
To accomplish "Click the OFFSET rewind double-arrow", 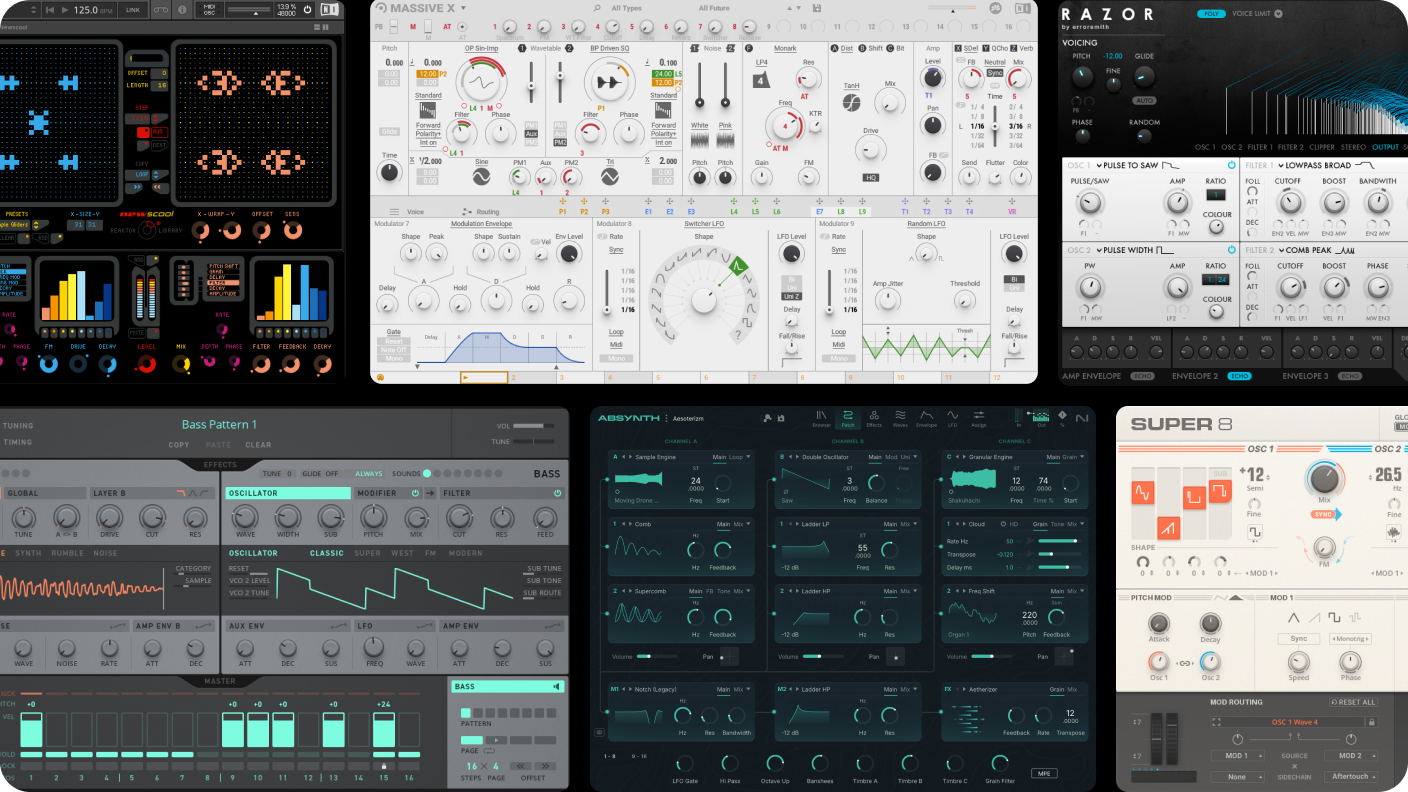I will (520, 765).
